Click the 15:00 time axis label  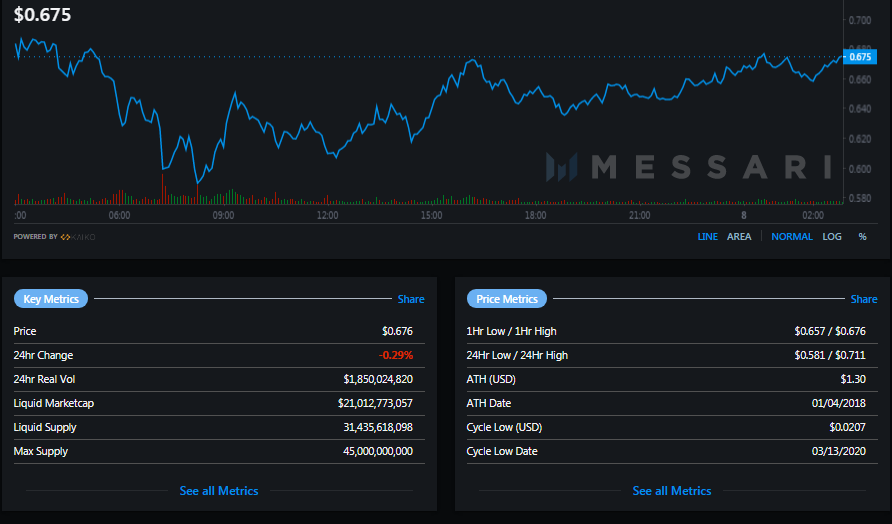tap(431, 215)
